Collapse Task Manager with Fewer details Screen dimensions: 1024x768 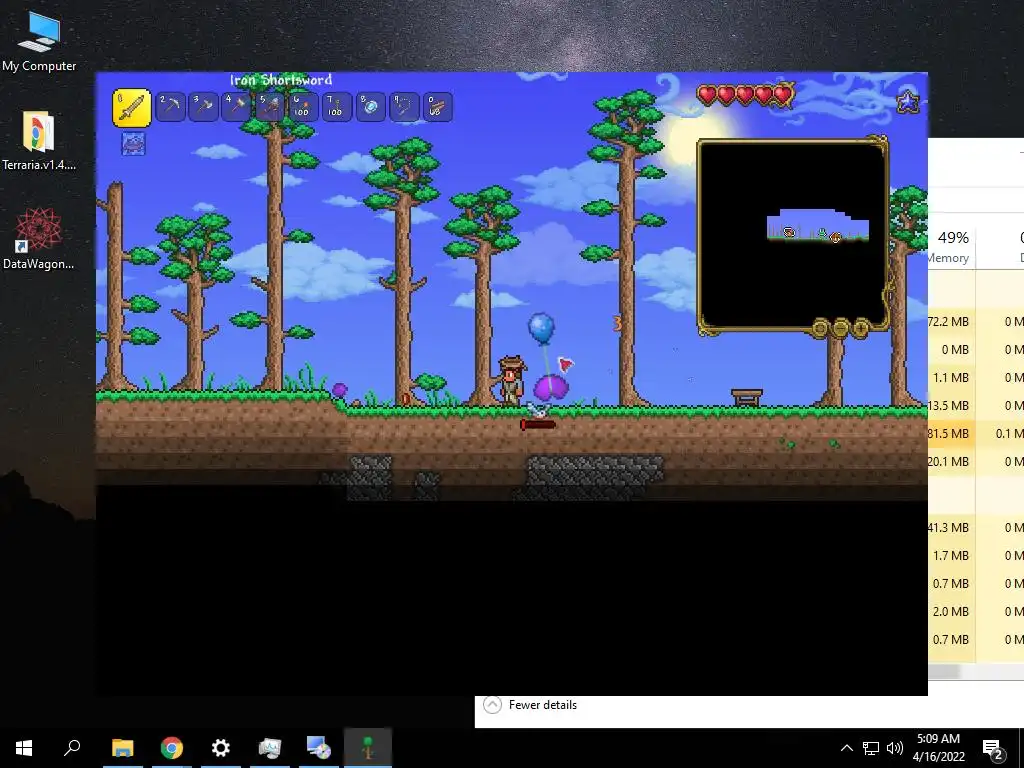[x=530, y=705]
